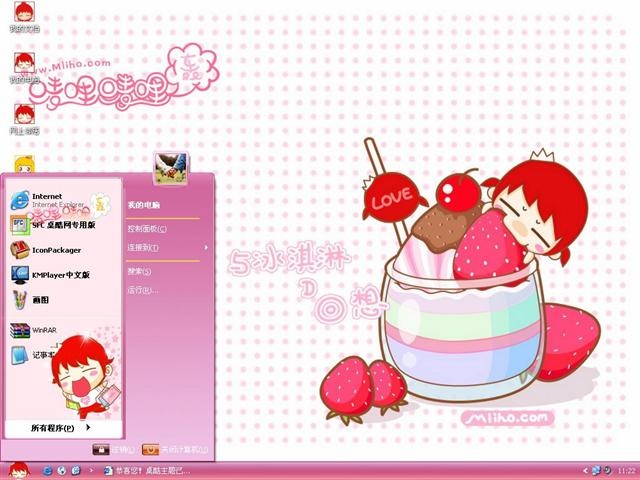This screenshot has width=640, height=480.
Task: Expand 连接到(T) submenu arrow
Action: (206, 247)
